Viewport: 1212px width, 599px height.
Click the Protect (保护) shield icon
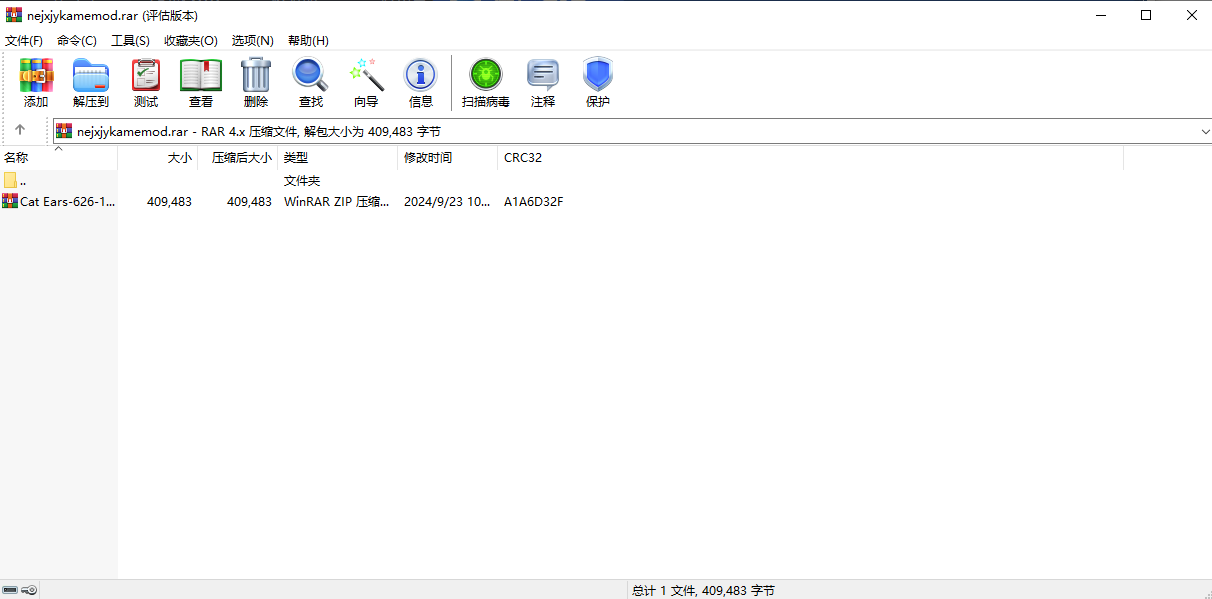[598, 75]
